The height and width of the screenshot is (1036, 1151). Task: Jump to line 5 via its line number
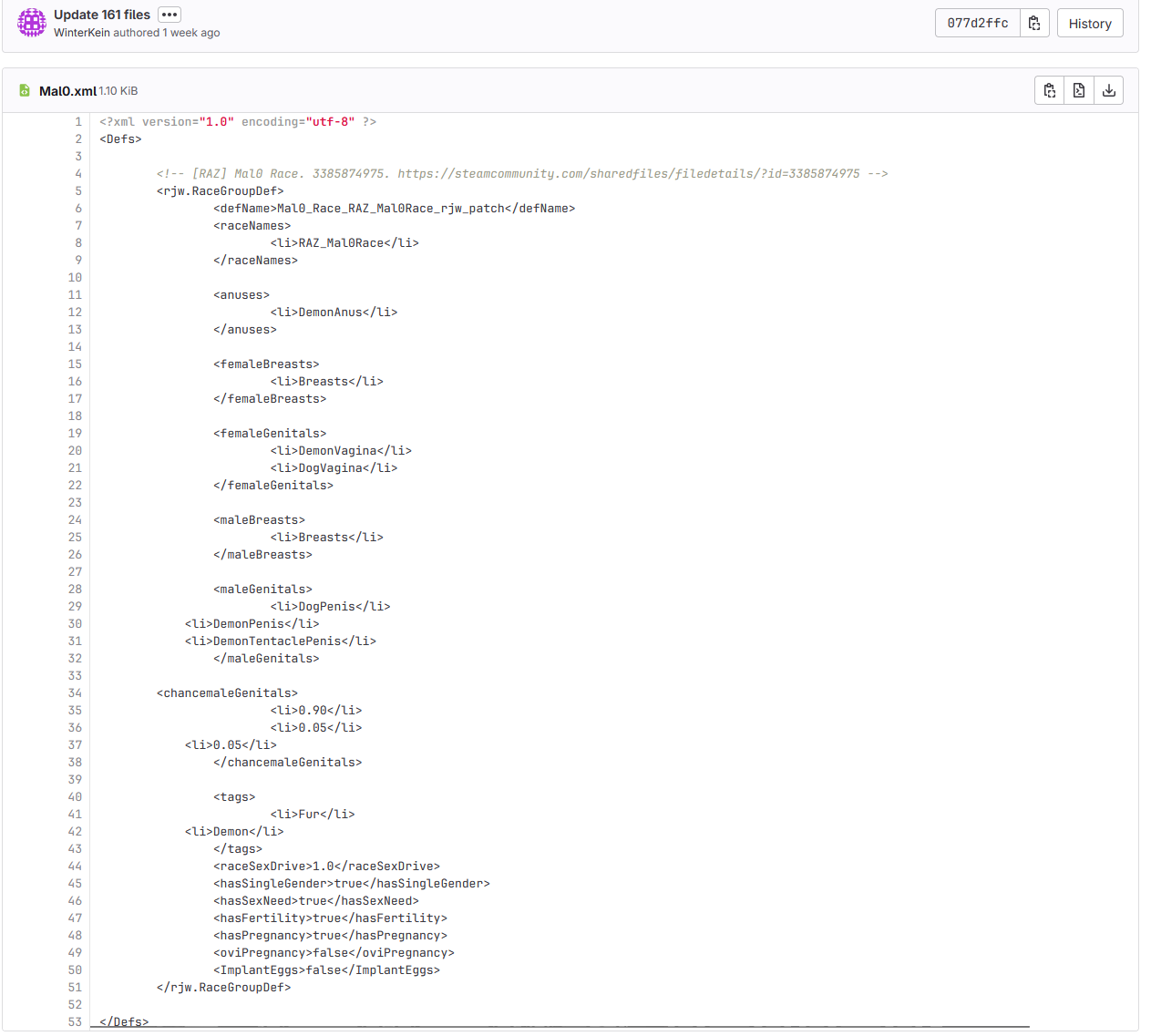[77, 191]
